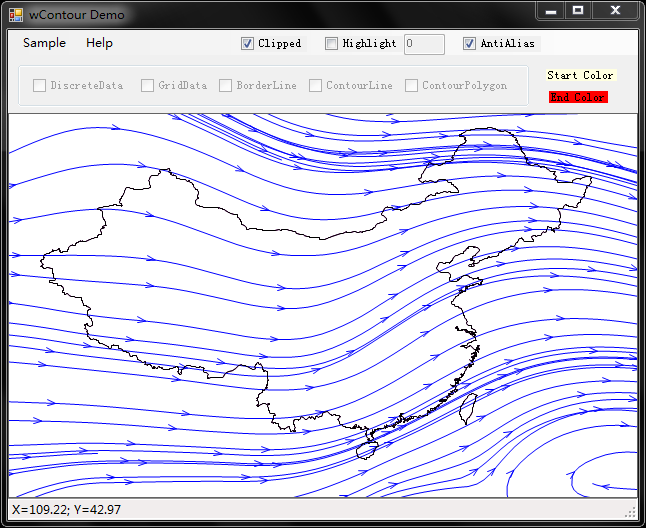
Task: Uncheck the Clipped checkbox
Action: (247, 44)
